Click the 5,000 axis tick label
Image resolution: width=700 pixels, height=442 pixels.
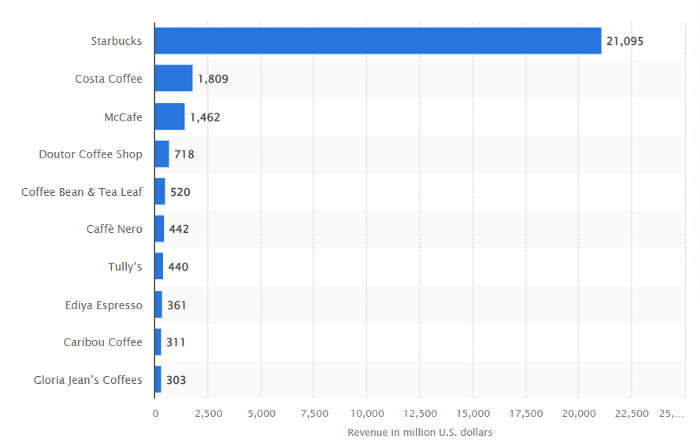(x=262, y=414)
